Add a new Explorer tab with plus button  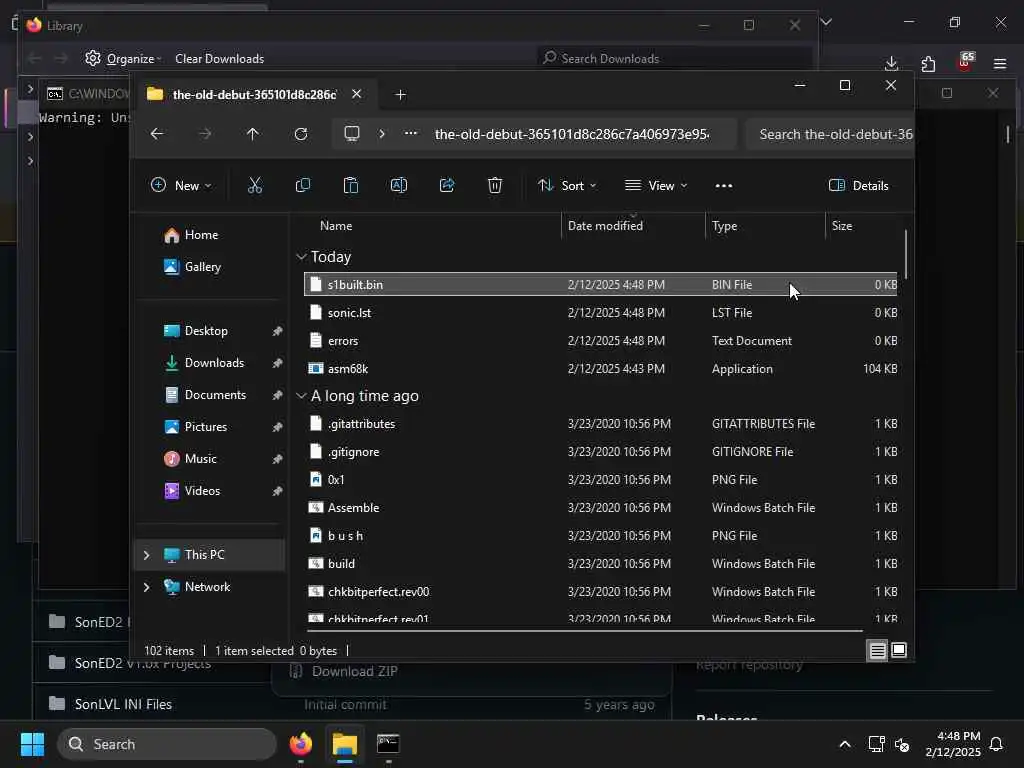coord(400,95)
